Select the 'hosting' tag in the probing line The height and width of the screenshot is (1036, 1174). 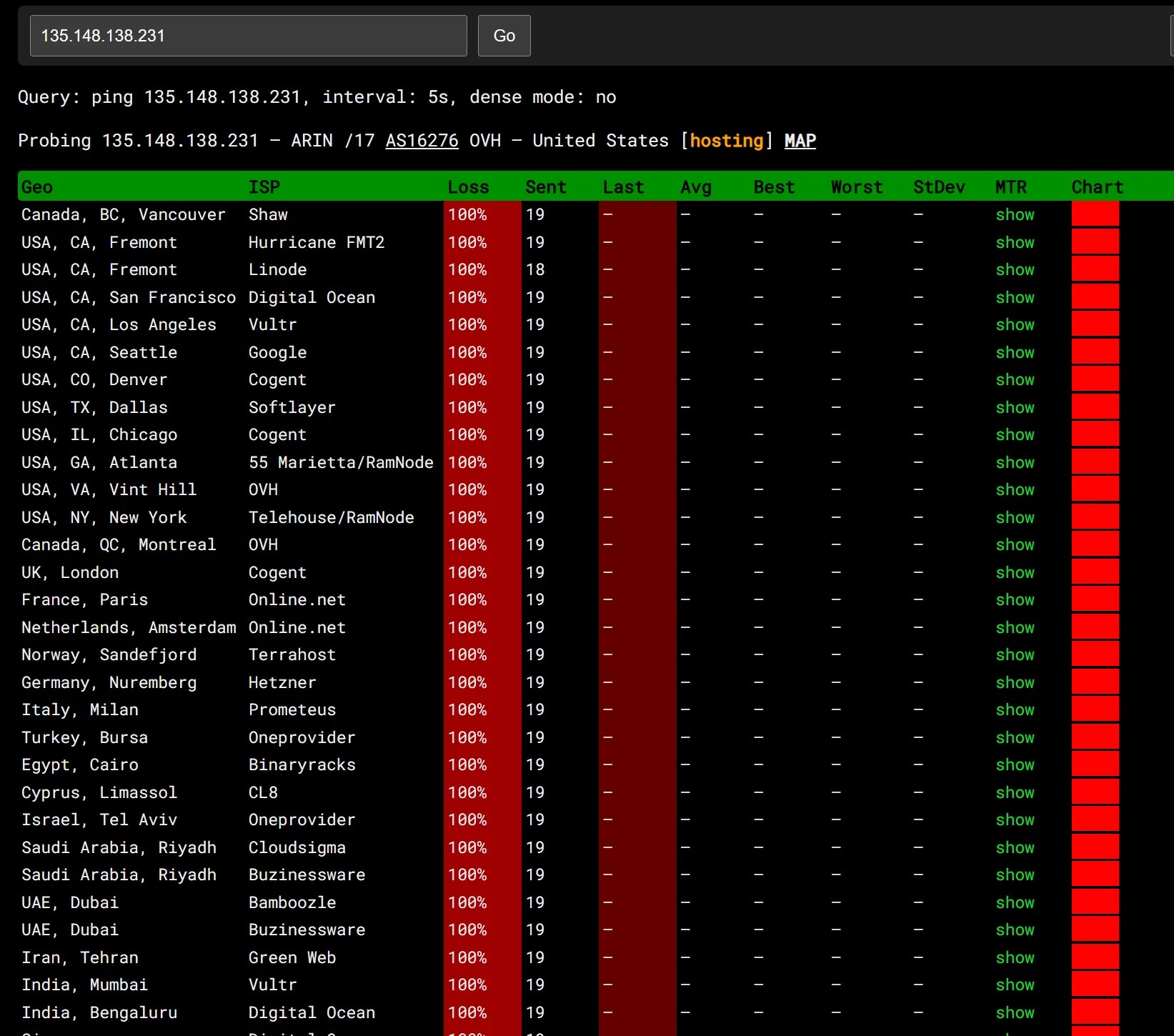pyautogui.click(x=727, y=141)
